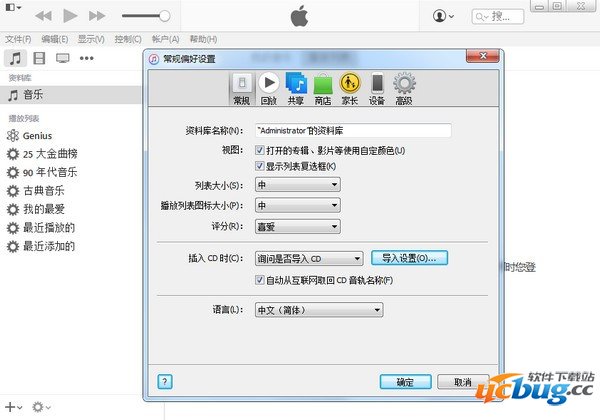
Task: Open the sidebar gear settings menu
Action: tap(41, 407)
